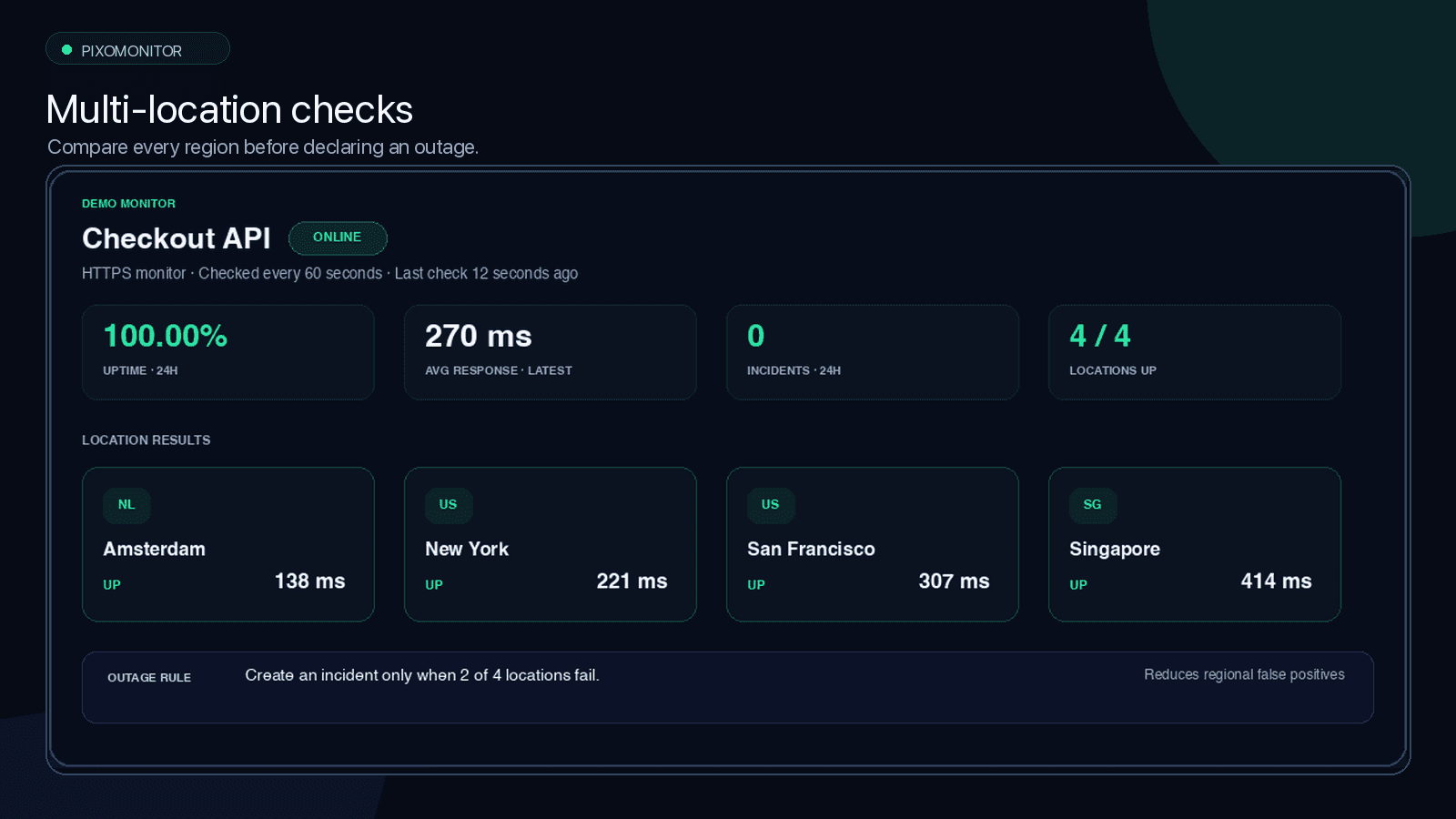Click the UPTIME · 24H label
The image size is (1456, 819).
pos(140,371)
